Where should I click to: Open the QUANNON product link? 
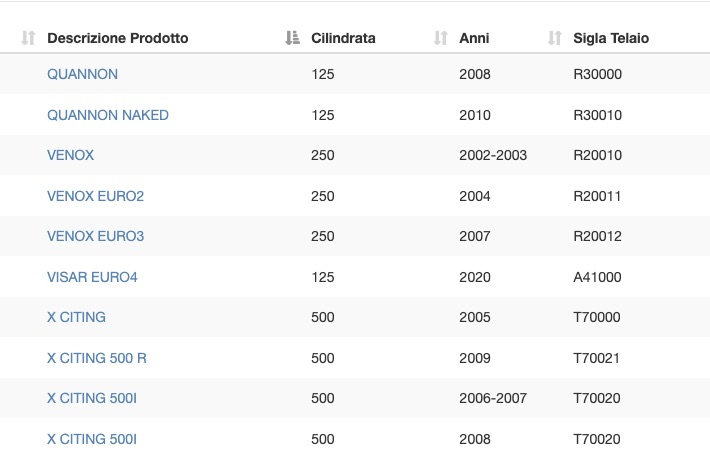[x=82, y=74]
